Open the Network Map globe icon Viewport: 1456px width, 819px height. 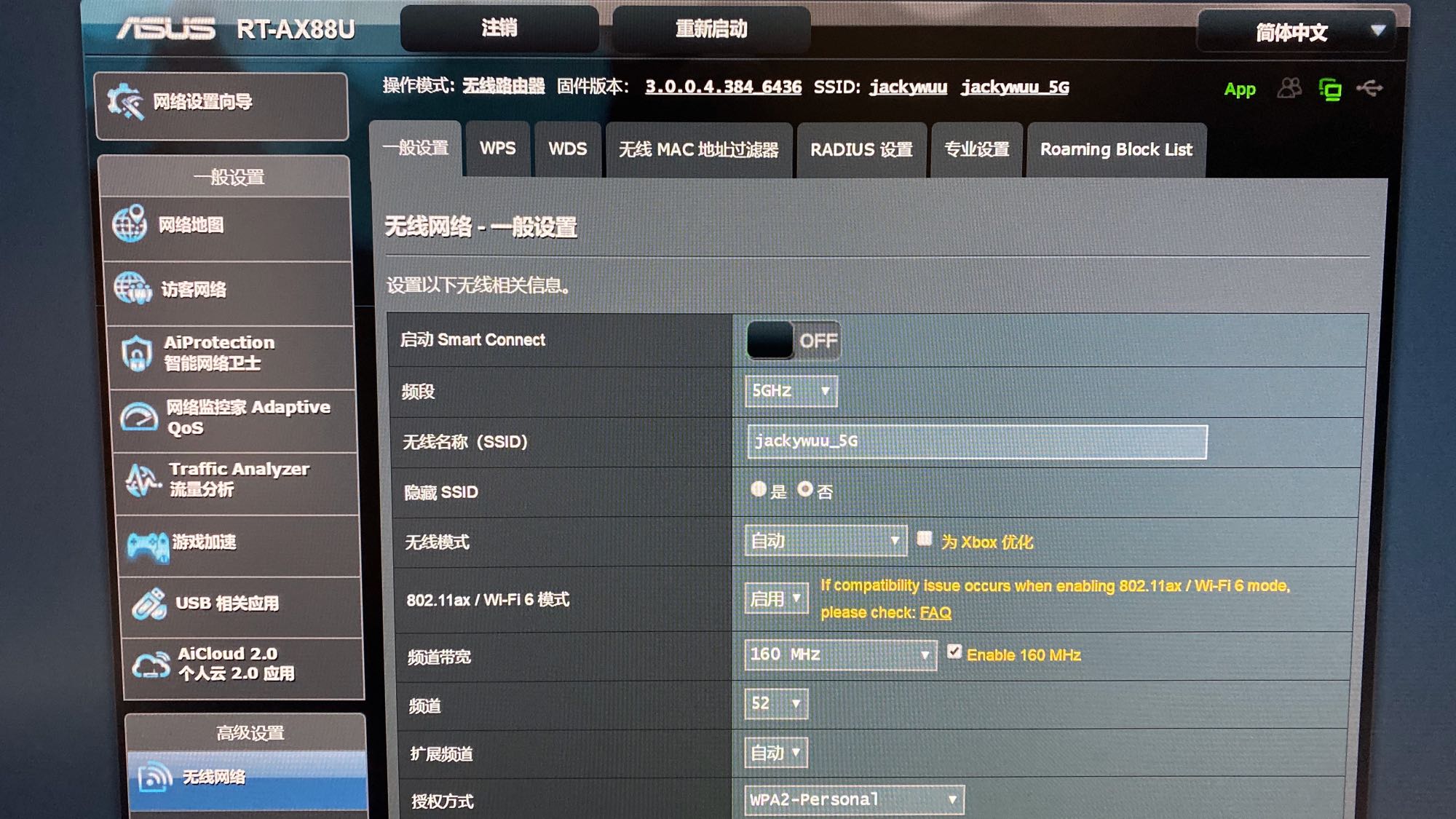point(130,224)
